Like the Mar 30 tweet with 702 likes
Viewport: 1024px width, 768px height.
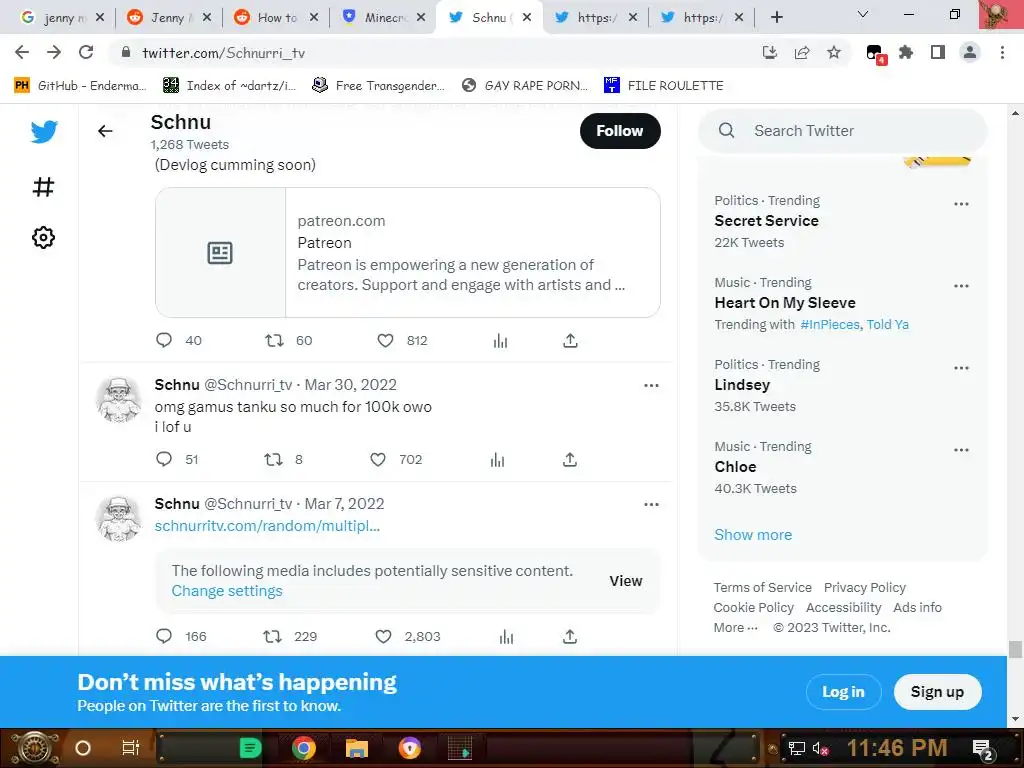click(x=378, y=459)
